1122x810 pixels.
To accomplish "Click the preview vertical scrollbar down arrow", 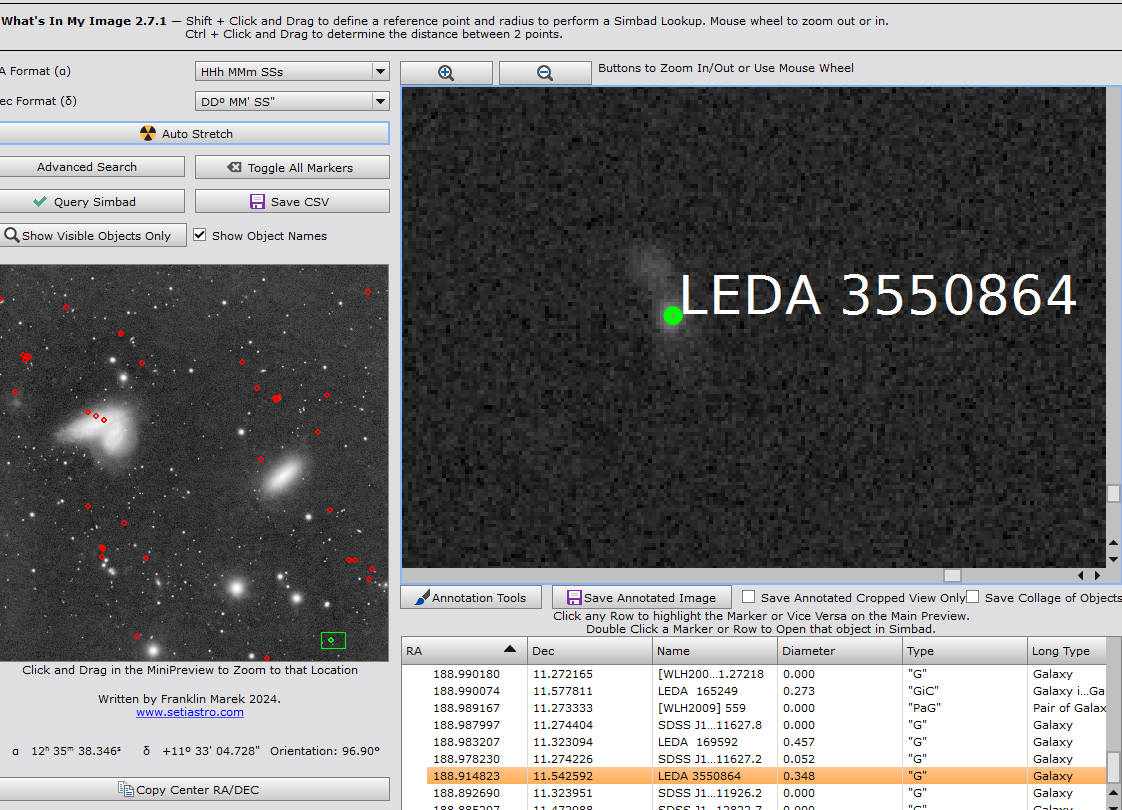I will coord(1113,560).
